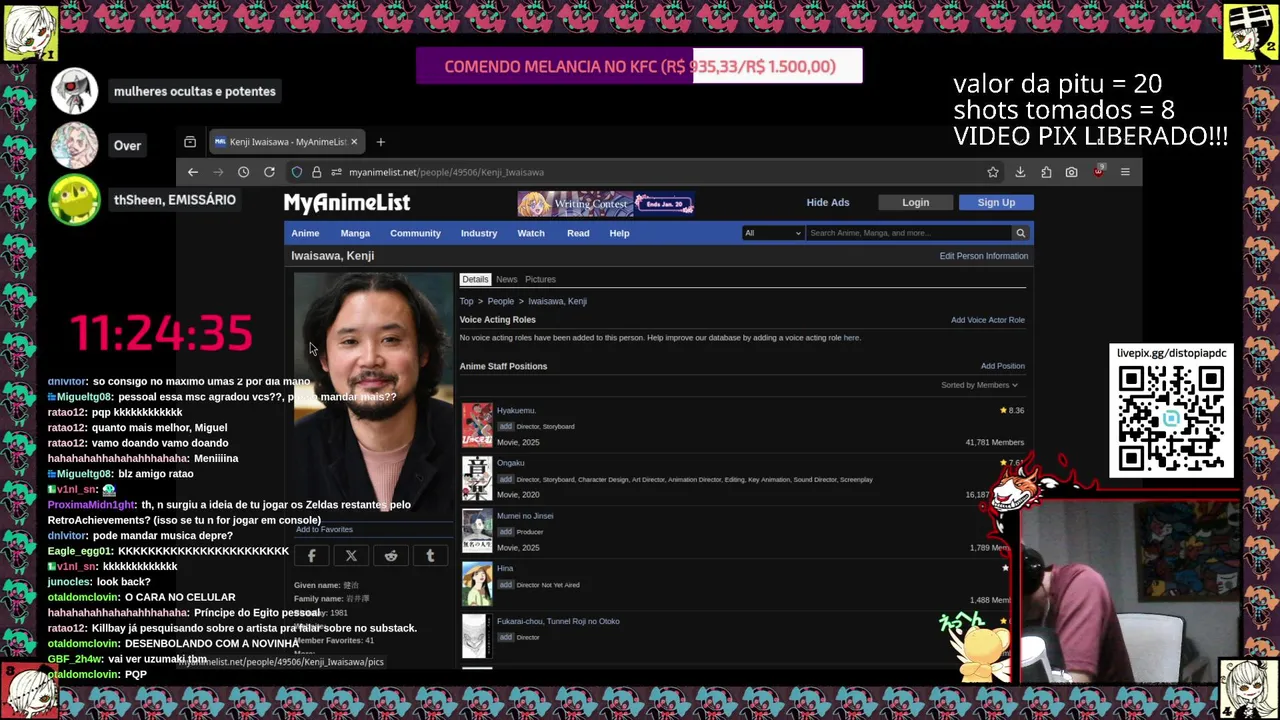Open the Help menu

tap(619, 233)
